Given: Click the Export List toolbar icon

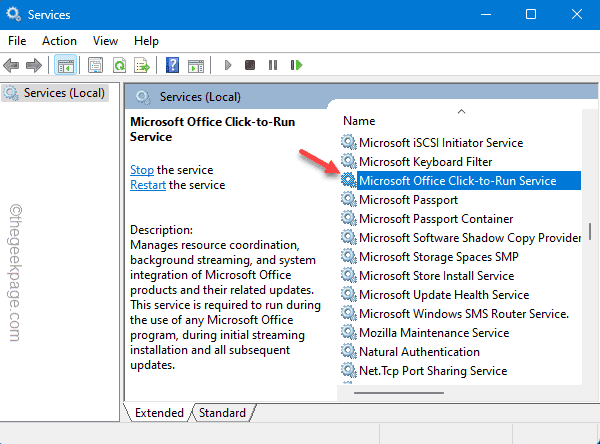Looking at the screenshot, I should [142, 65].
